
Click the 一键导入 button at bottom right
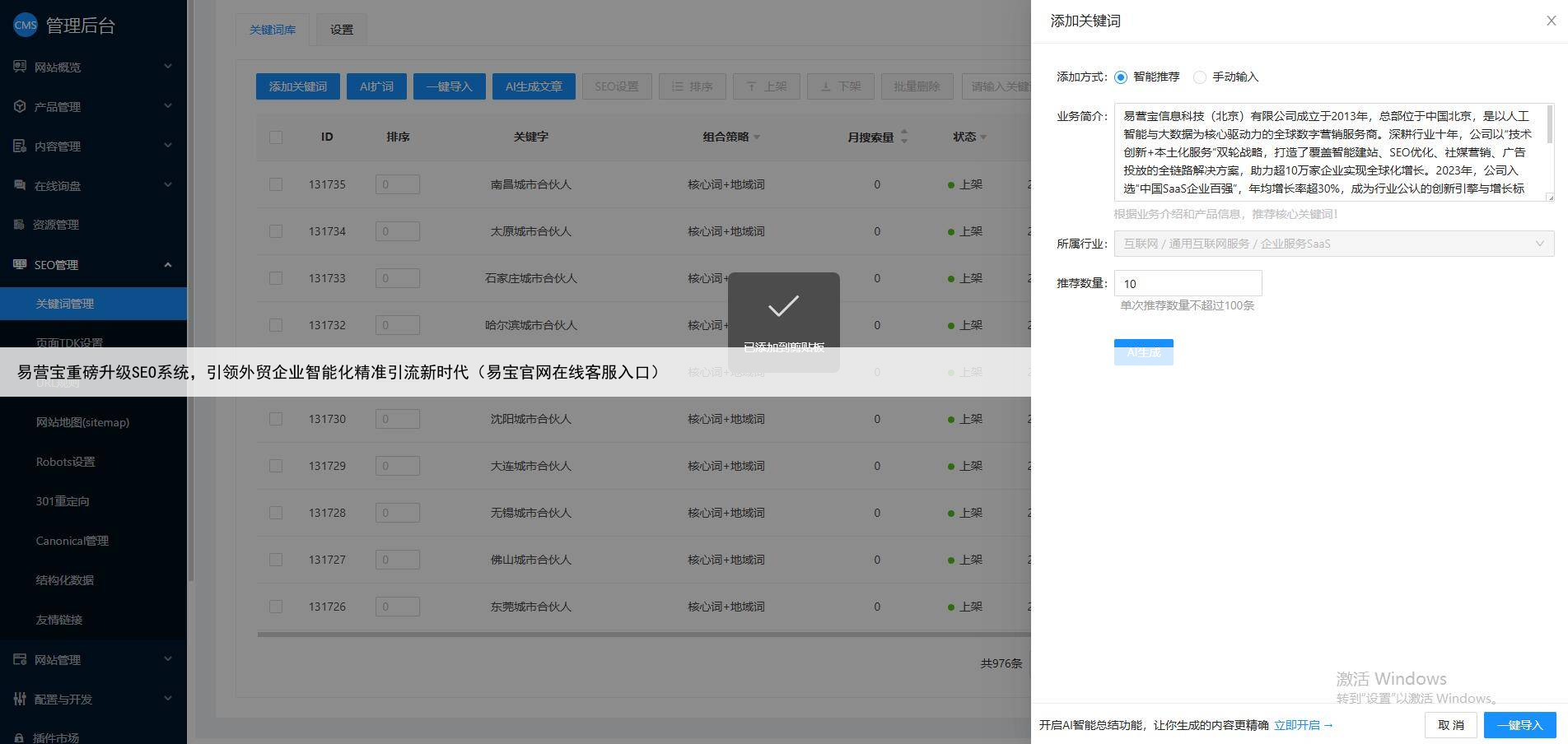pyautogui.click(x=1519, y=725)
